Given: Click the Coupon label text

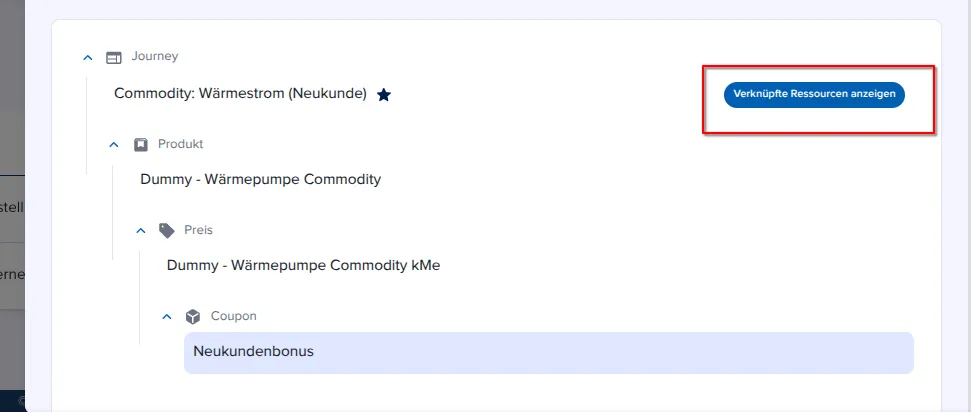Looking at the screenshot, I should (x=233, y=316).
